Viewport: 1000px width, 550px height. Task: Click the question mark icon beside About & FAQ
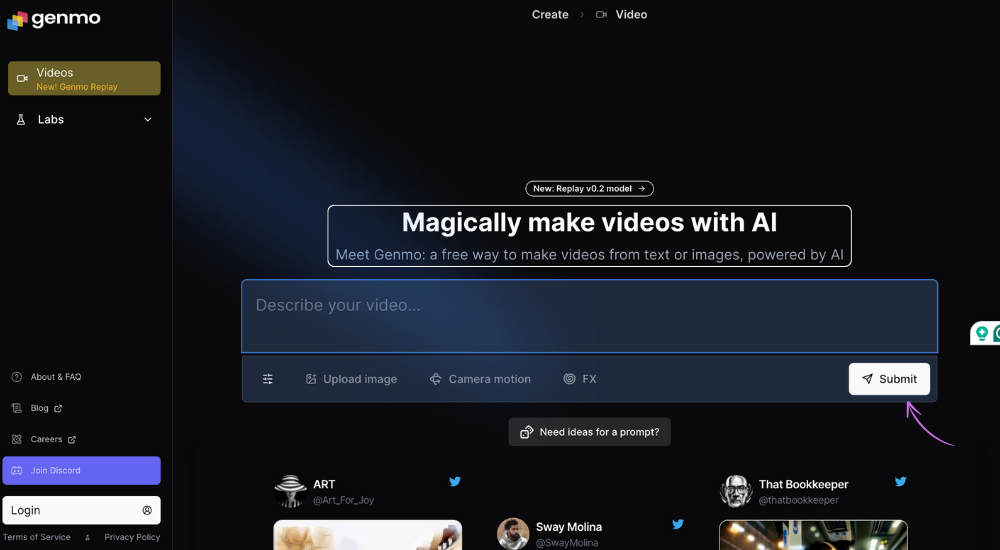[17, 377]
